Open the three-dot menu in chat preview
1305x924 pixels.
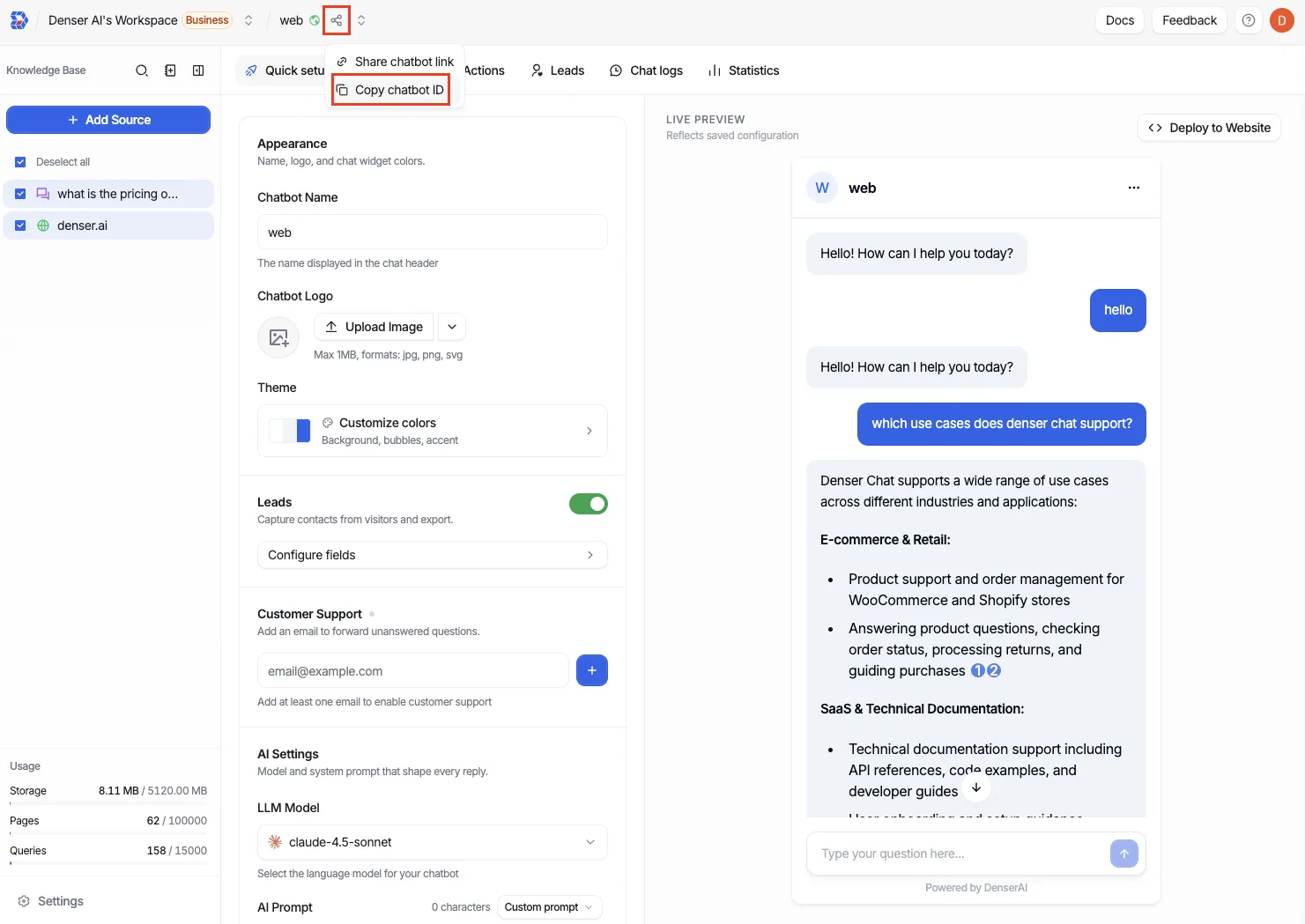[x=1134, y=188]
